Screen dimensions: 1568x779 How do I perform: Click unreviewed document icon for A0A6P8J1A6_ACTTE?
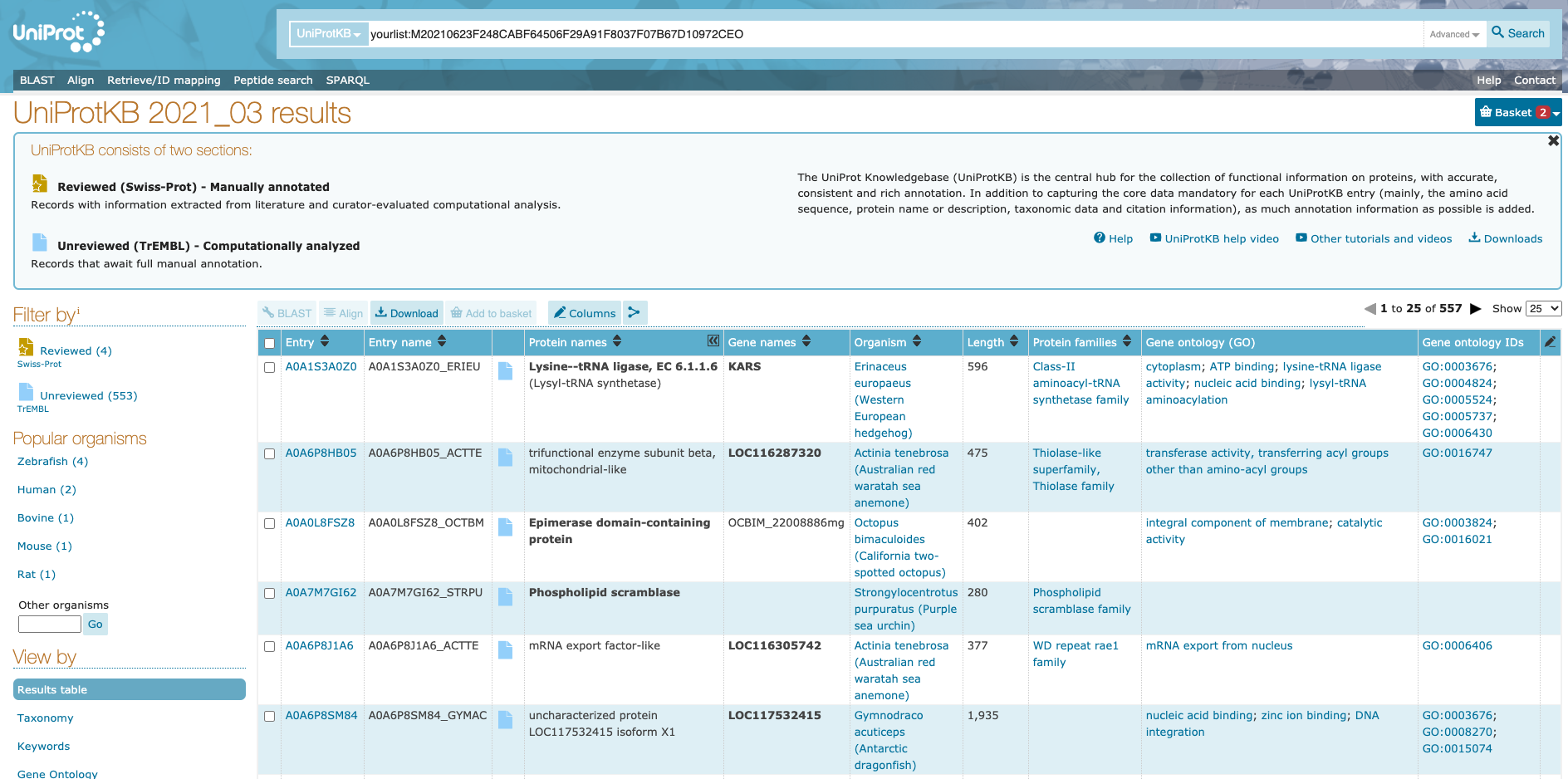tap(505, 649)
